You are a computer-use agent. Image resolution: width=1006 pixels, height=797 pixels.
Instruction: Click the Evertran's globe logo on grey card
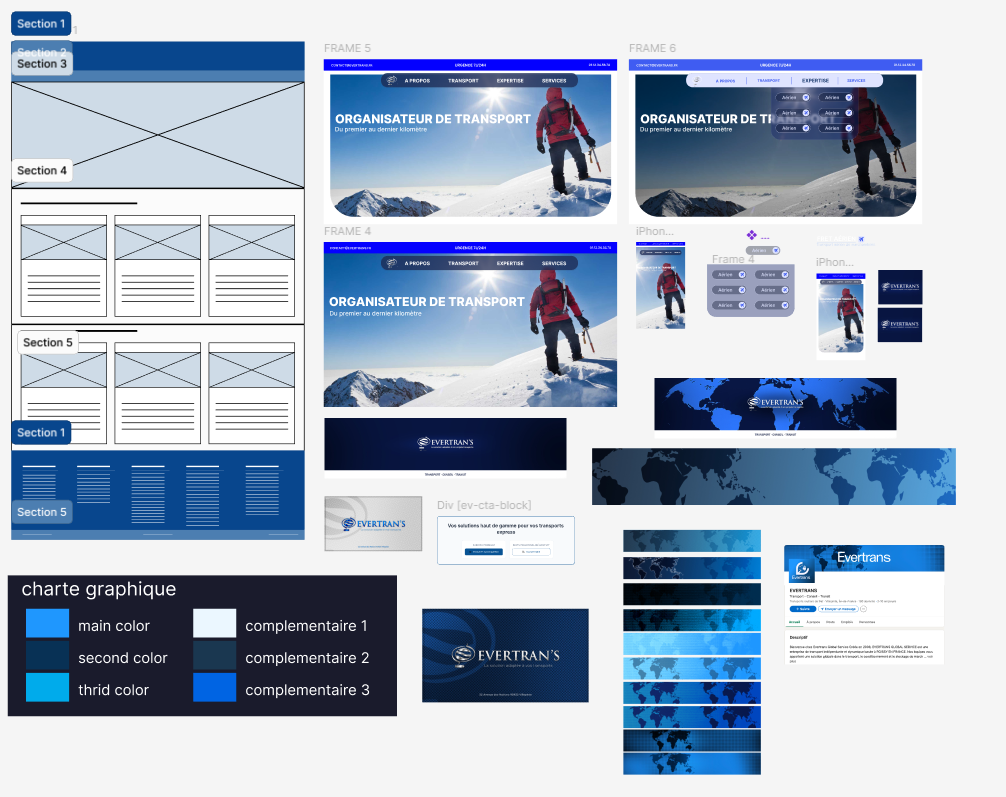[348, 523]
